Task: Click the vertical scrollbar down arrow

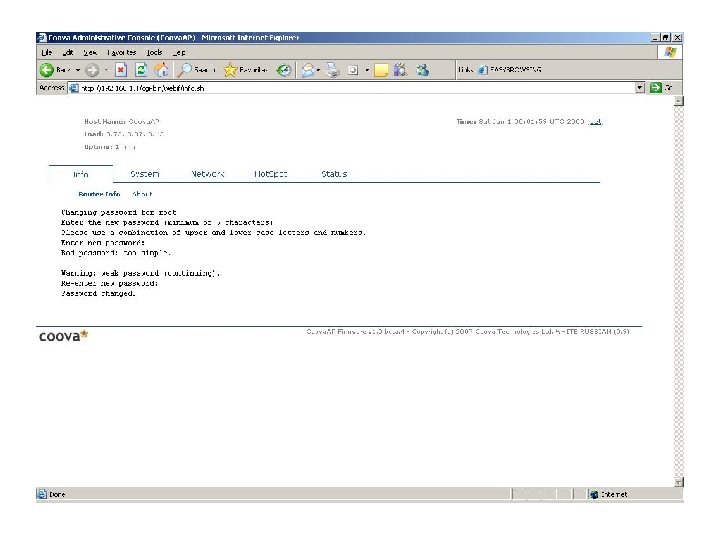Action: [679, 482]
